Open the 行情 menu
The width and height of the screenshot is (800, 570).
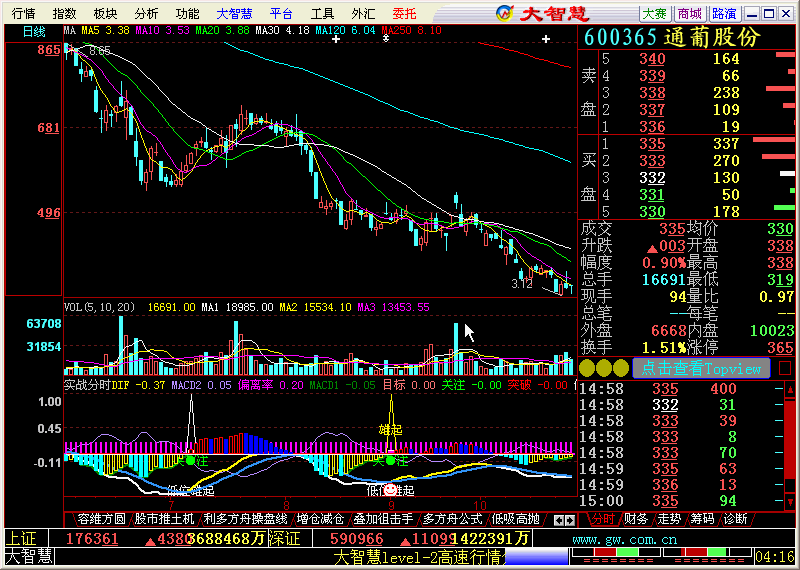click(23, 13)
